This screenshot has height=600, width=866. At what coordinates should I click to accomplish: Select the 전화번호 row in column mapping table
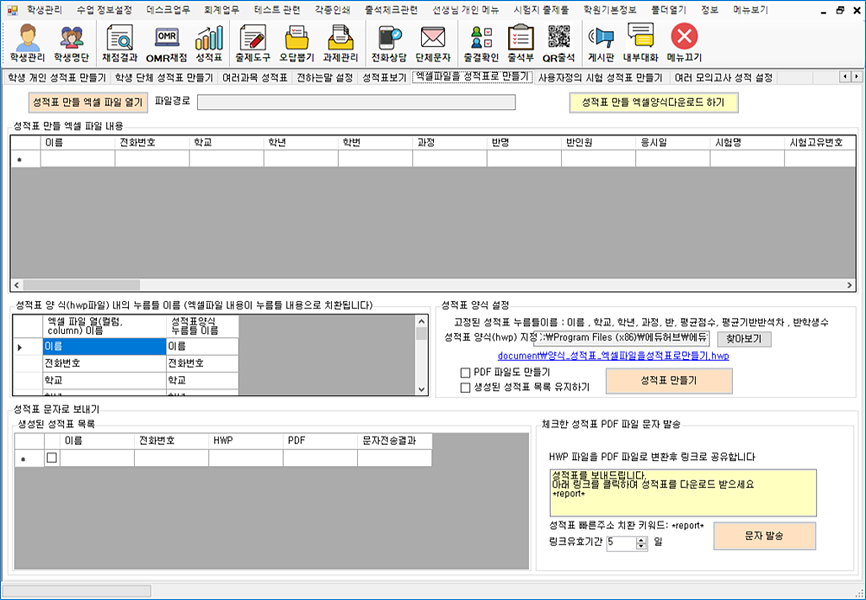coord(126,363)
